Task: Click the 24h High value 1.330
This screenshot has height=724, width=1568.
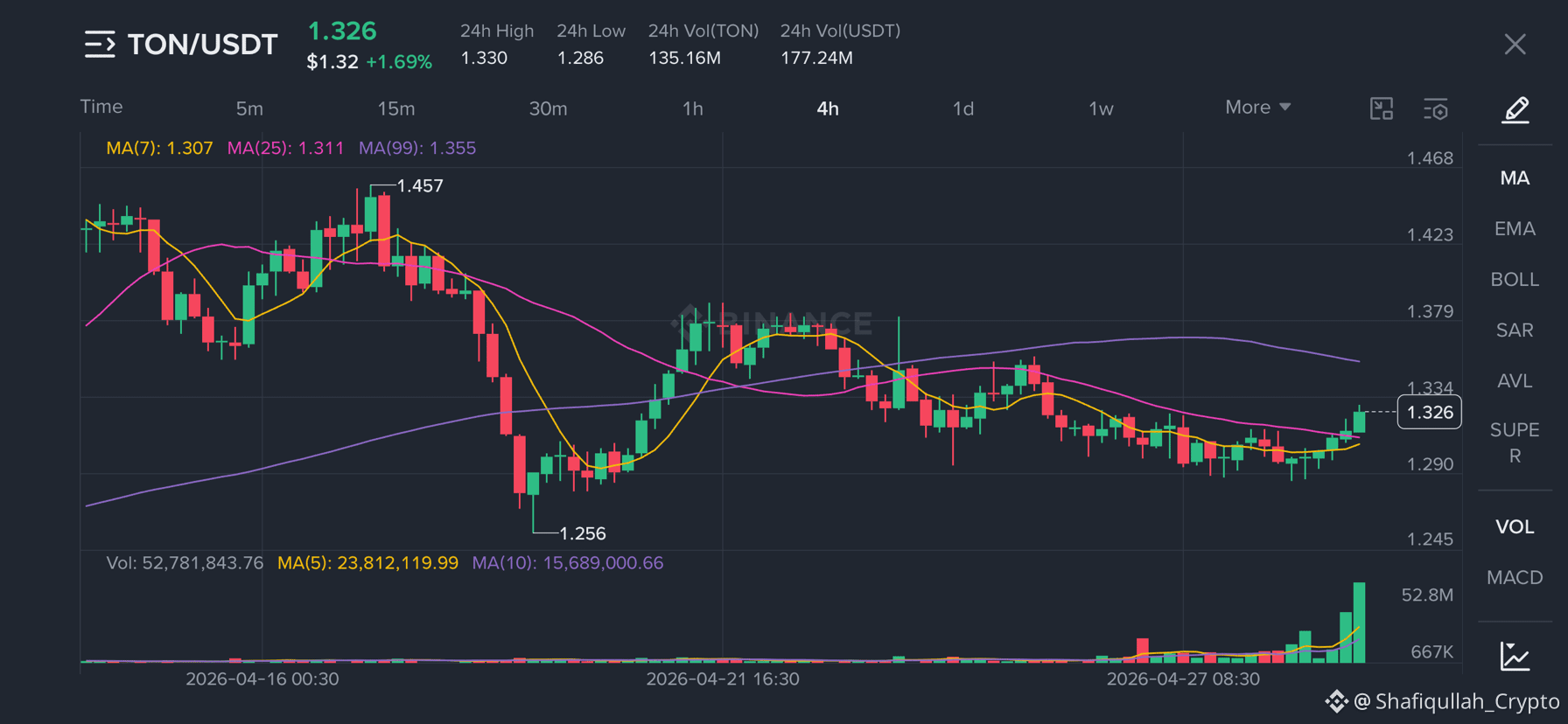Action: click(484, 58)
